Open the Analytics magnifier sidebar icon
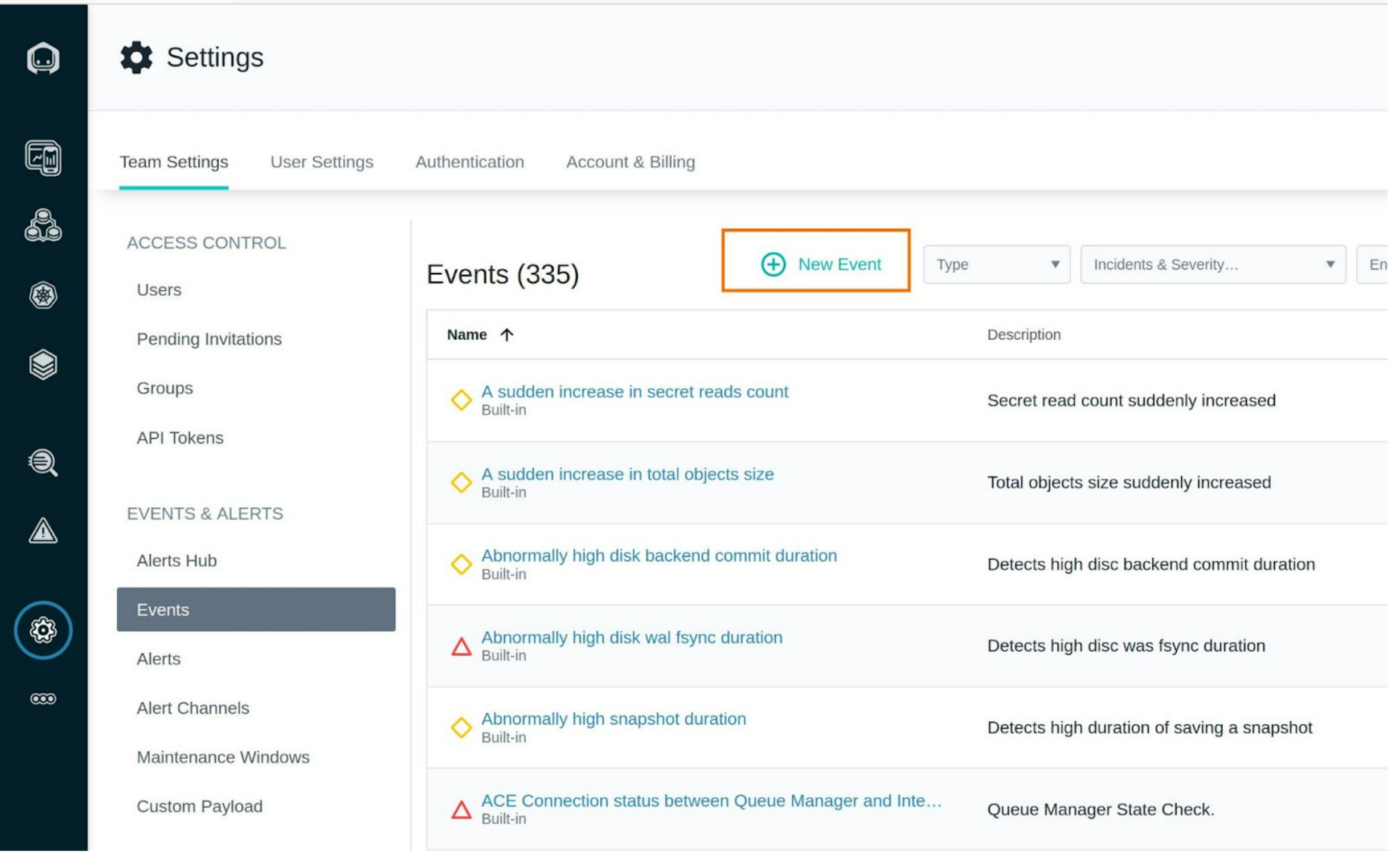This screenshot has height=855, width=1400. tap(43, 464)
